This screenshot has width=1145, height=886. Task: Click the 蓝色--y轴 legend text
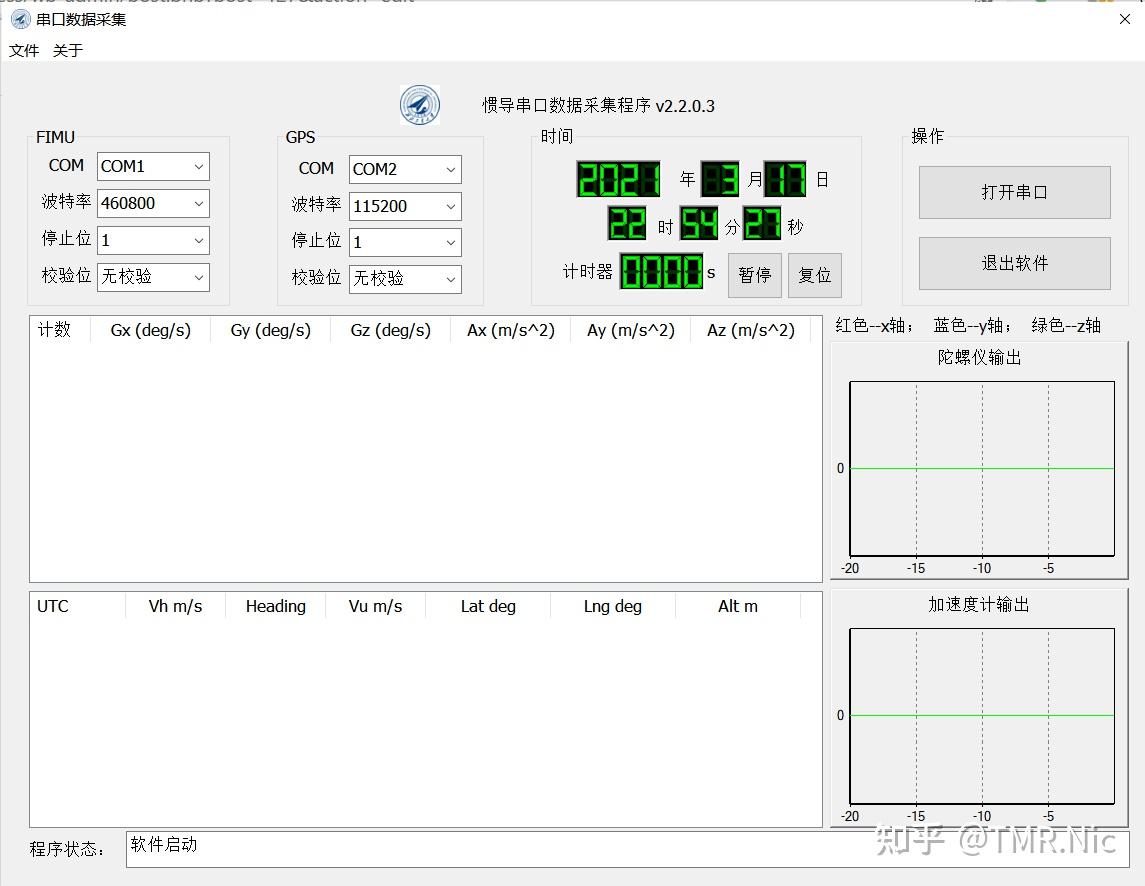pos(971,326)
